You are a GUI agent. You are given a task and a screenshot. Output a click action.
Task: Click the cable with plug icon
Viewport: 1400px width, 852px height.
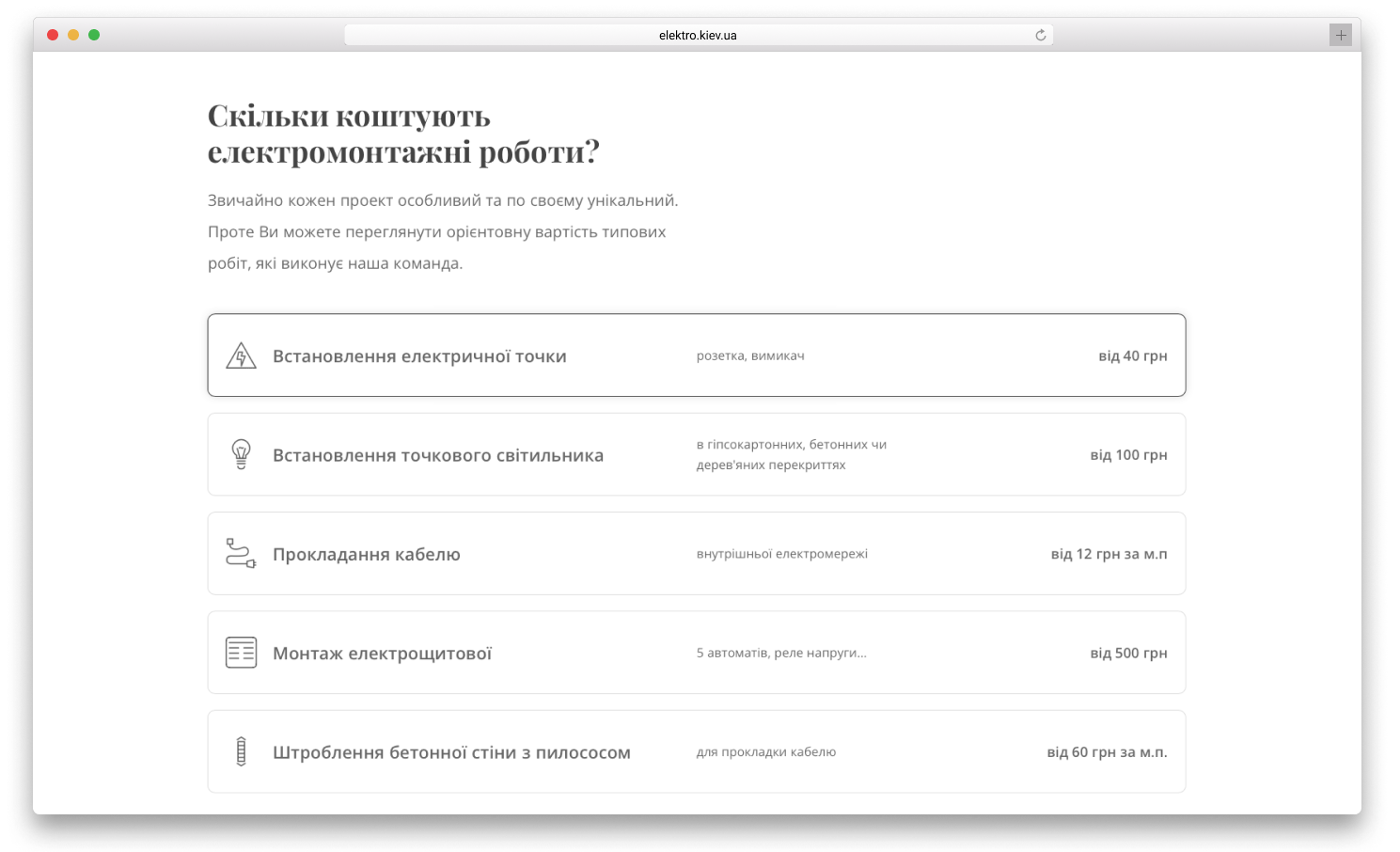[x=241, y=554]
